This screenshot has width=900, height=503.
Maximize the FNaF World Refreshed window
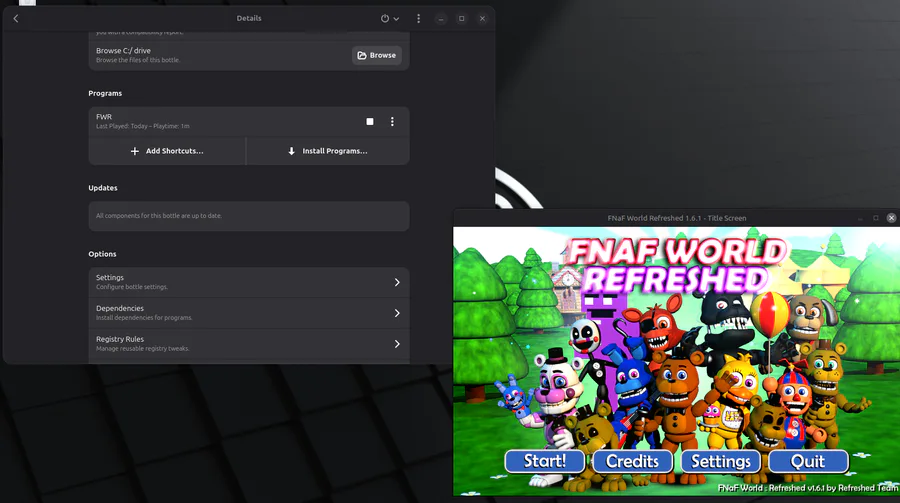click(x=876, y=218)
